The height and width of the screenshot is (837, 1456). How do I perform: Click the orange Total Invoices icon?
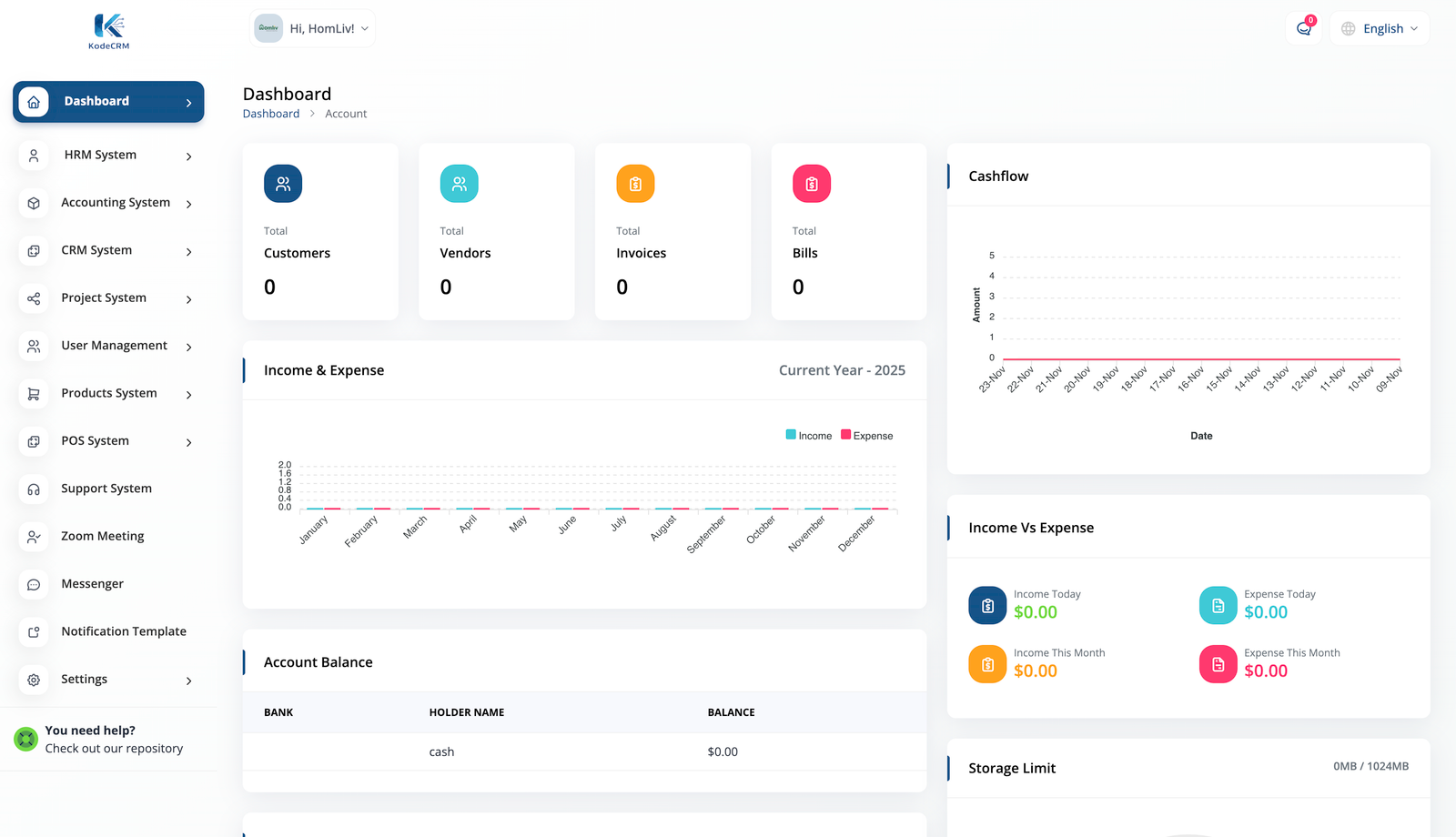[x=635, y=184]
